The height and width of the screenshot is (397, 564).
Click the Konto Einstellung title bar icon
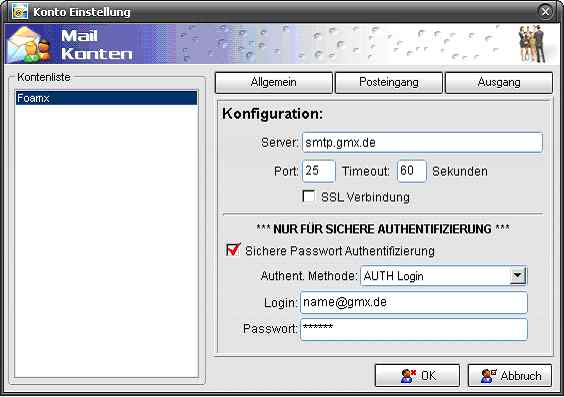point(19,12)
